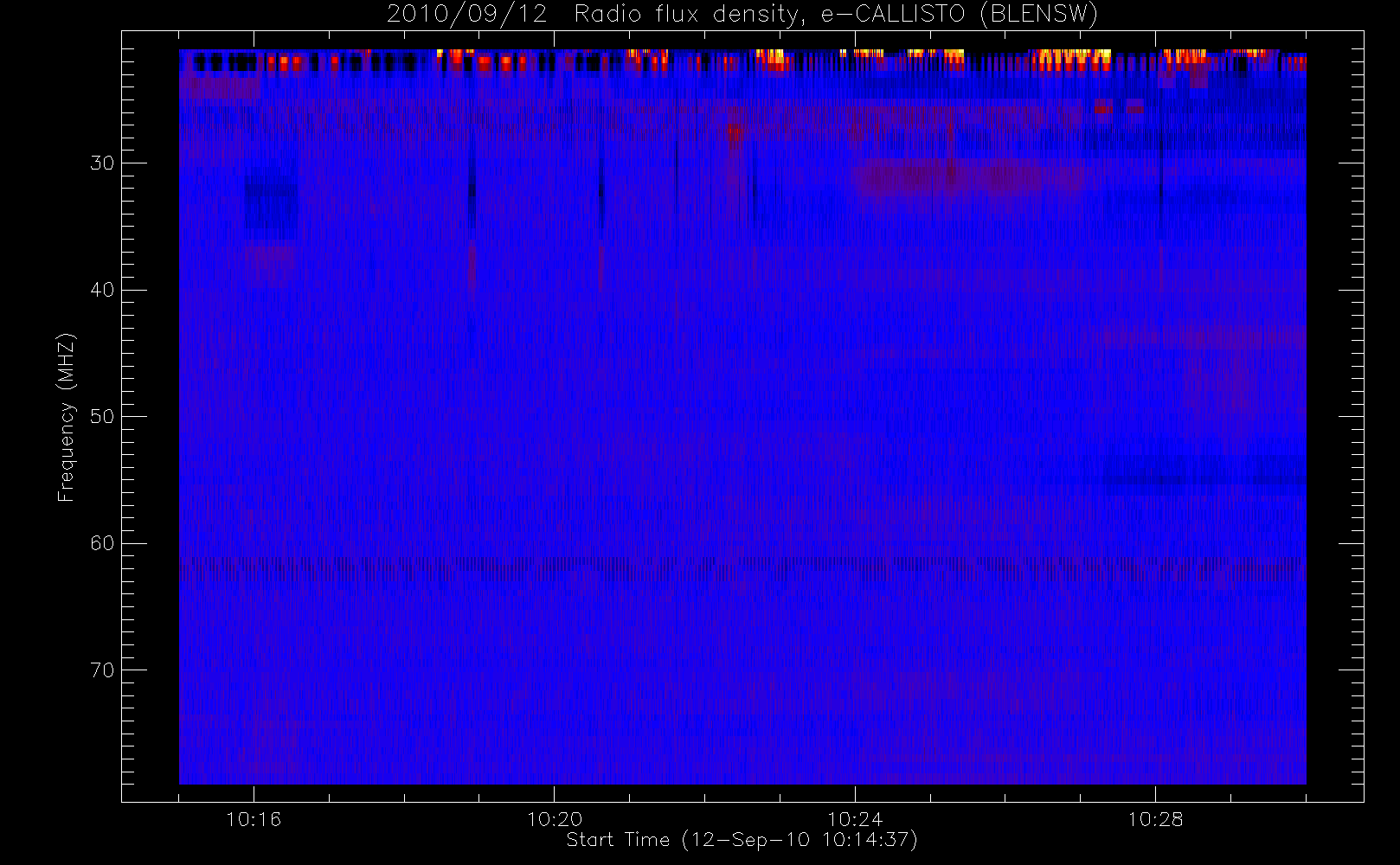The height and width of the screenshot is (865, 1400).
Task: Click the '50' frequency tick label
Action: point(102,417)
